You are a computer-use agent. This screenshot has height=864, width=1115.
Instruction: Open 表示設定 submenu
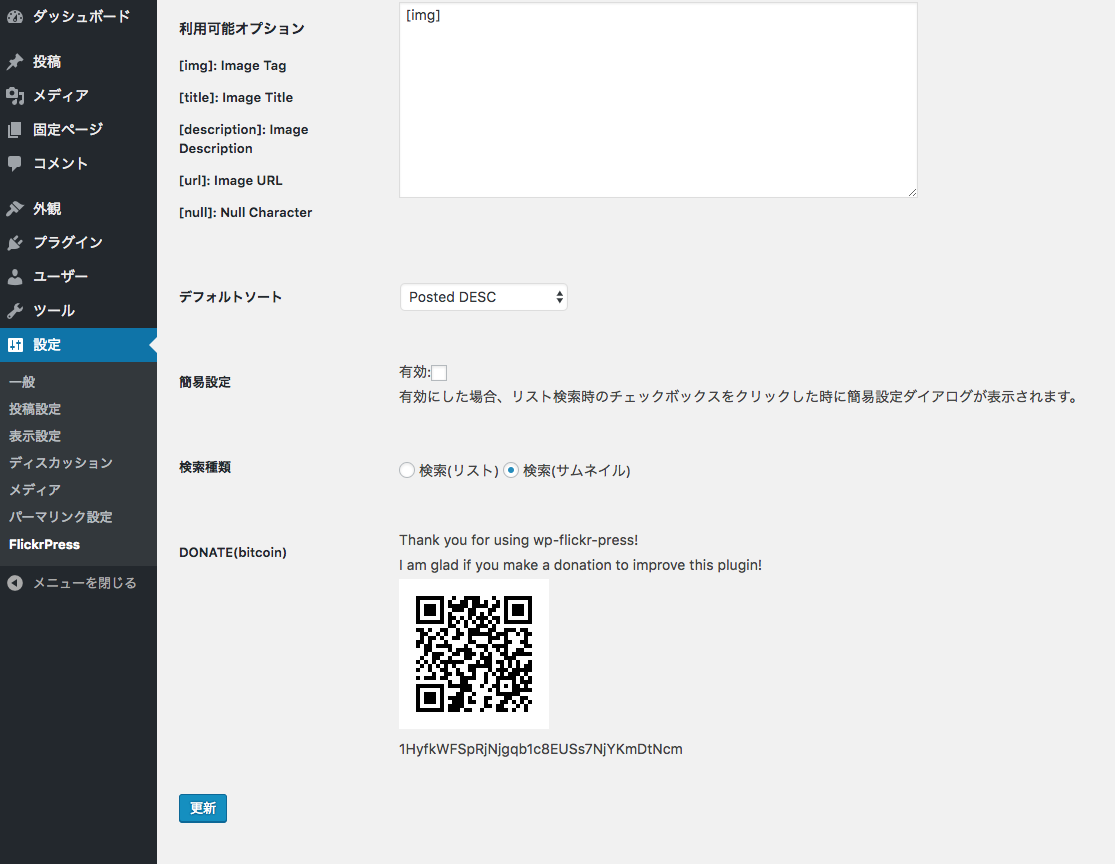coord(35,436)
